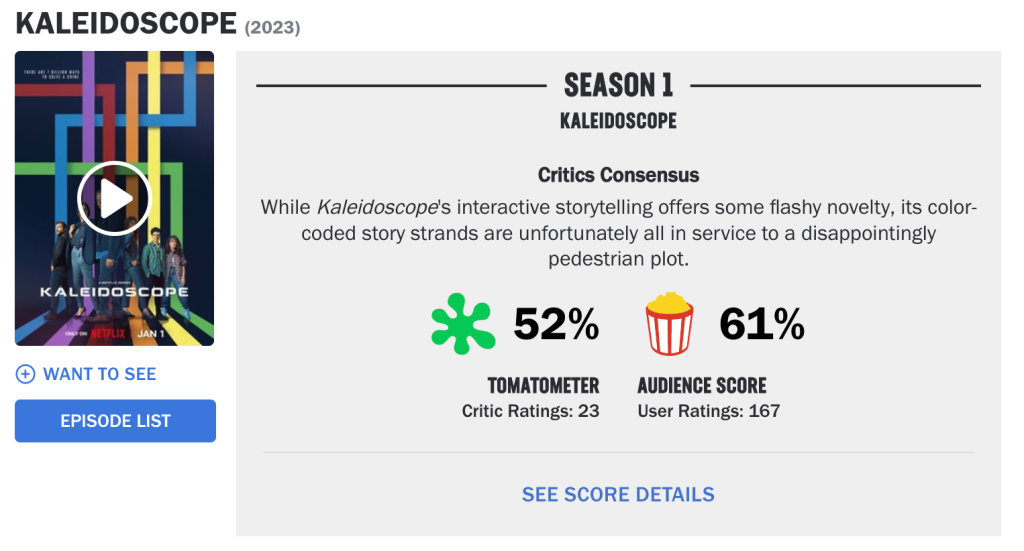Viewport: 1024px width, 551px height.
Task: Play the Kaleidoscope trailer on poster
Action: (x=114, y=198)
